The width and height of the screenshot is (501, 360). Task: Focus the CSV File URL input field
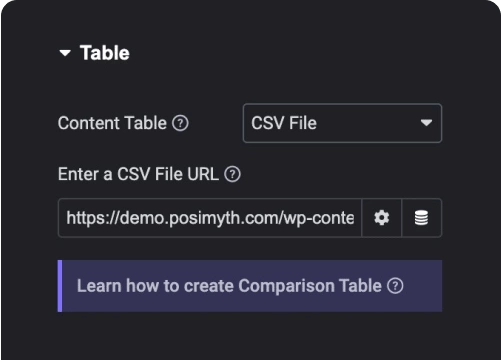pos(210,218)
